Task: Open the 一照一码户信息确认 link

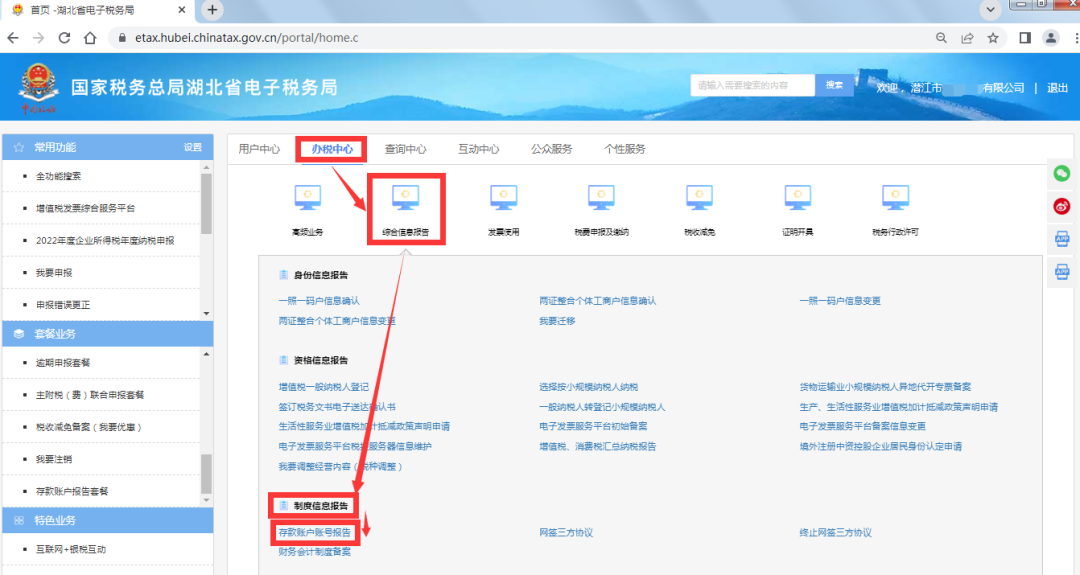Action: [319, 301]
